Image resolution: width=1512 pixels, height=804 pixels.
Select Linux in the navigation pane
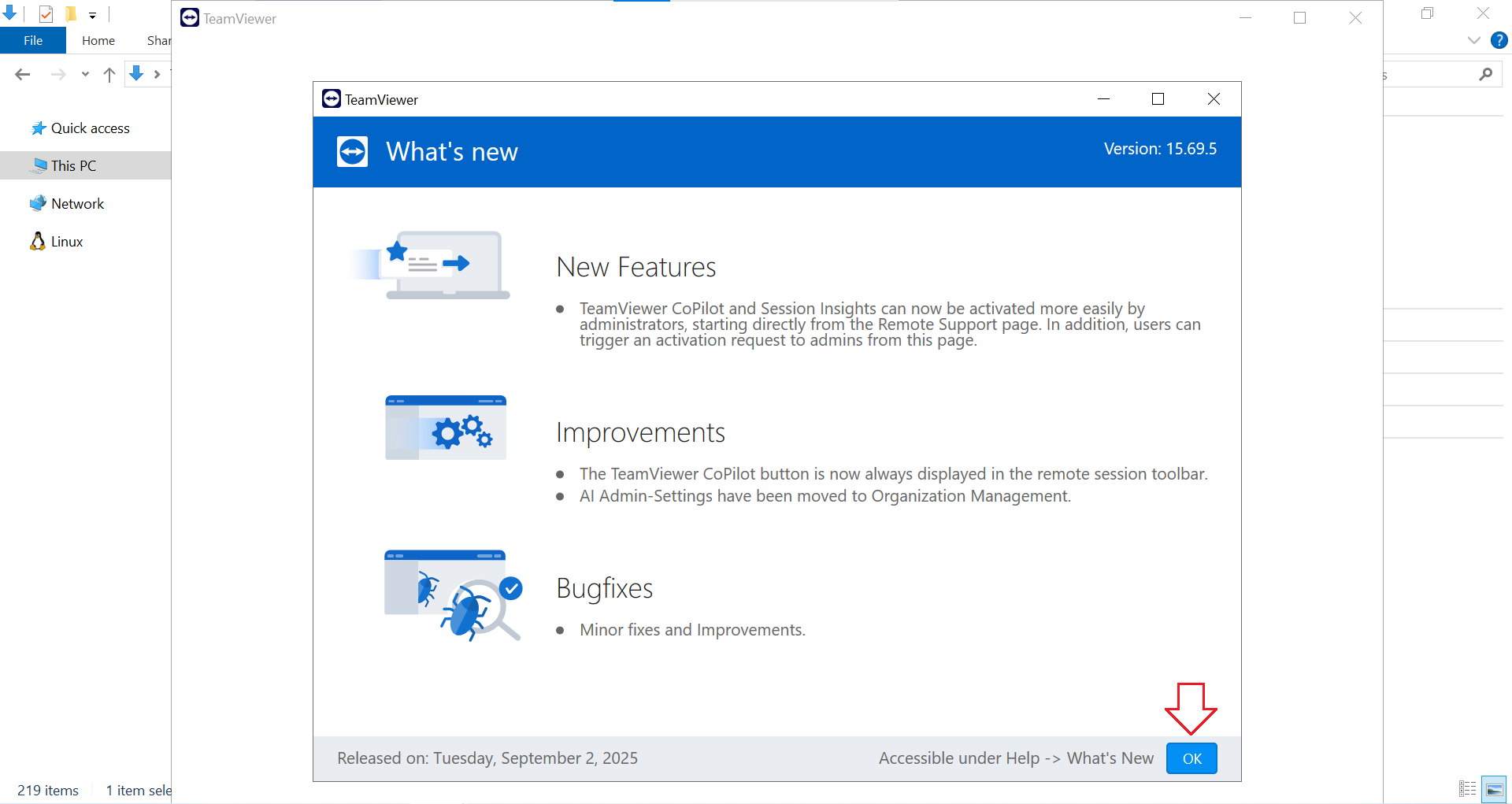pos(67,242)
